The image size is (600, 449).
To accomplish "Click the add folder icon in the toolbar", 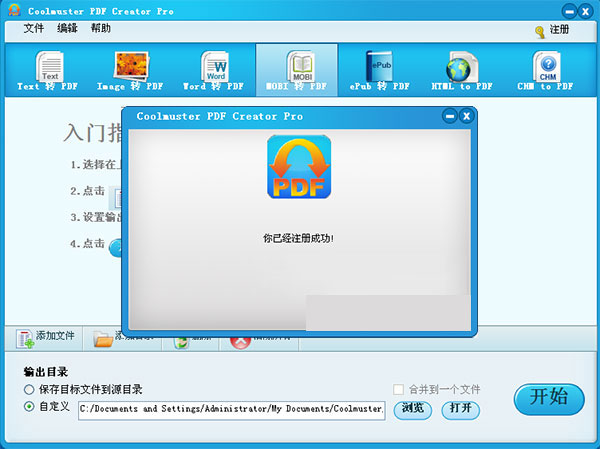I will (x=103, y=339).
